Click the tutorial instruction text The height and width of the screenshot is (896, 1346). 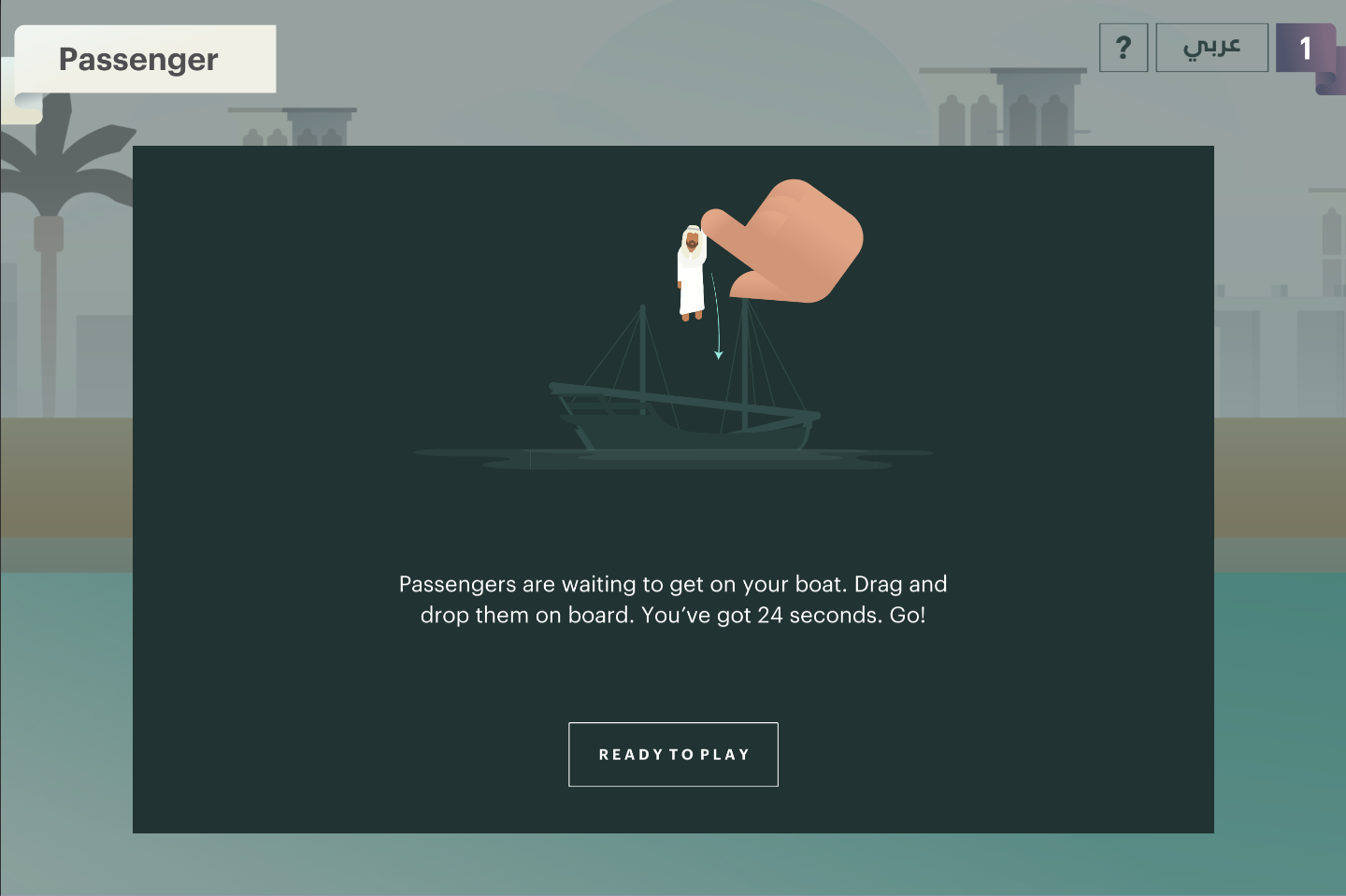pyautogui.click(x=673, y=599)
